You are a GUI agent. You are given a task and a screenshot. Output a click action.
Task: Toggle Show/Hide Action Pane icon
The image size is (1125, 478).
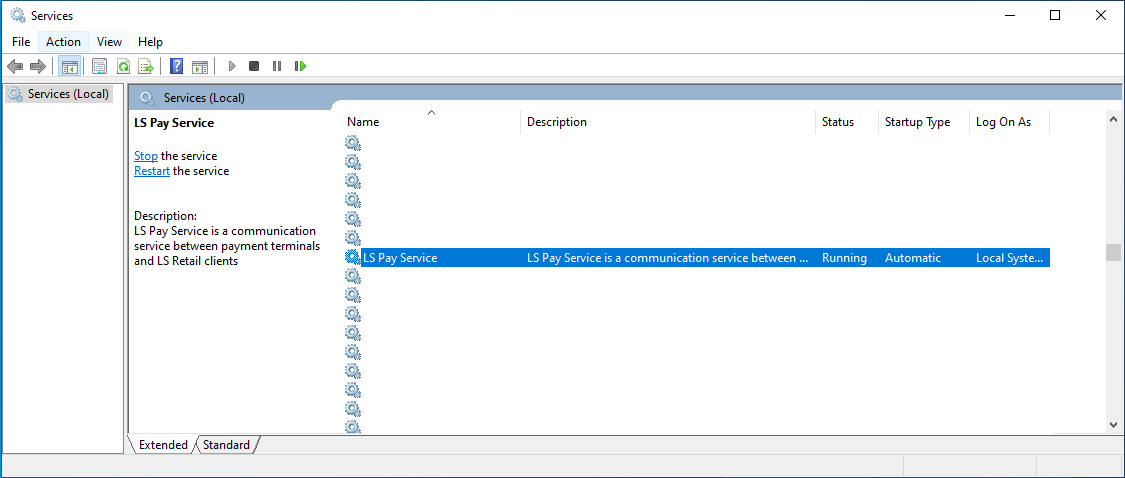200,67
